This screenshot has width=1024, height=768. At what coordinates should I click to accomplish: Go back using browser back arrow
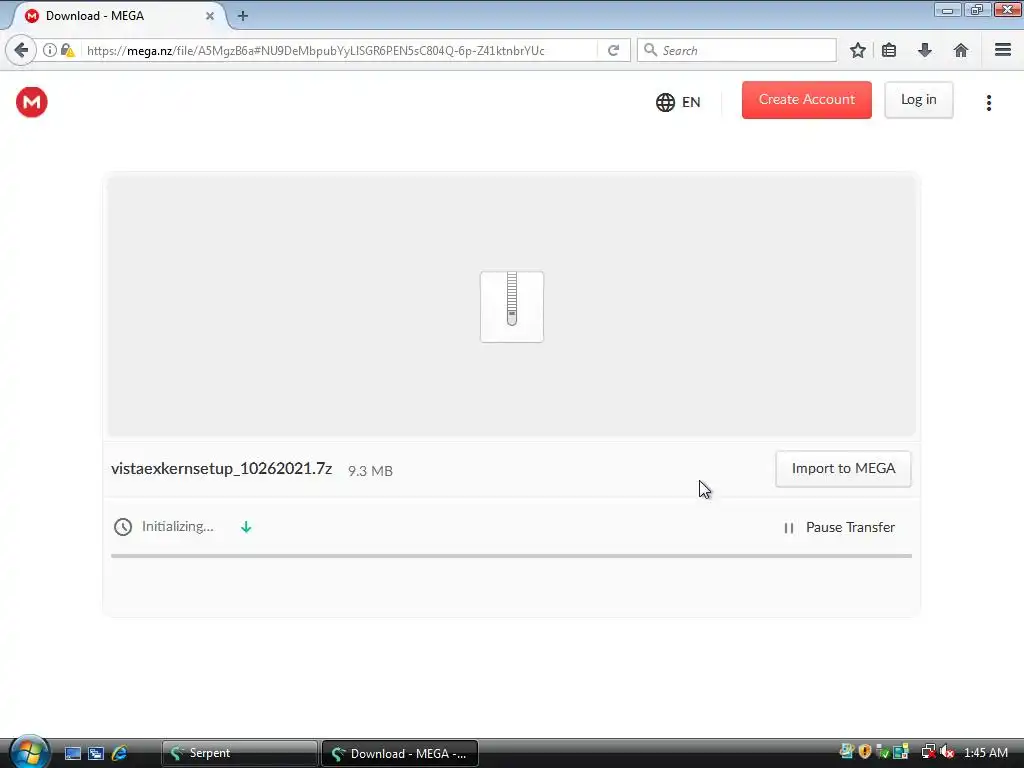pos(21,50)
